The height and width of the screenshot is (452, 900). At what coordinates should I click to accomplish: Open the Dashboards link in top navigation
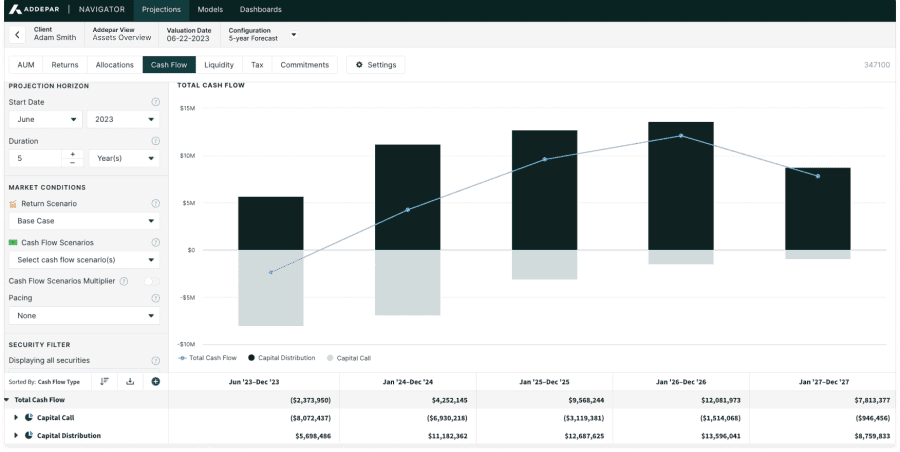pyautogui.click(x=260, y=9)
